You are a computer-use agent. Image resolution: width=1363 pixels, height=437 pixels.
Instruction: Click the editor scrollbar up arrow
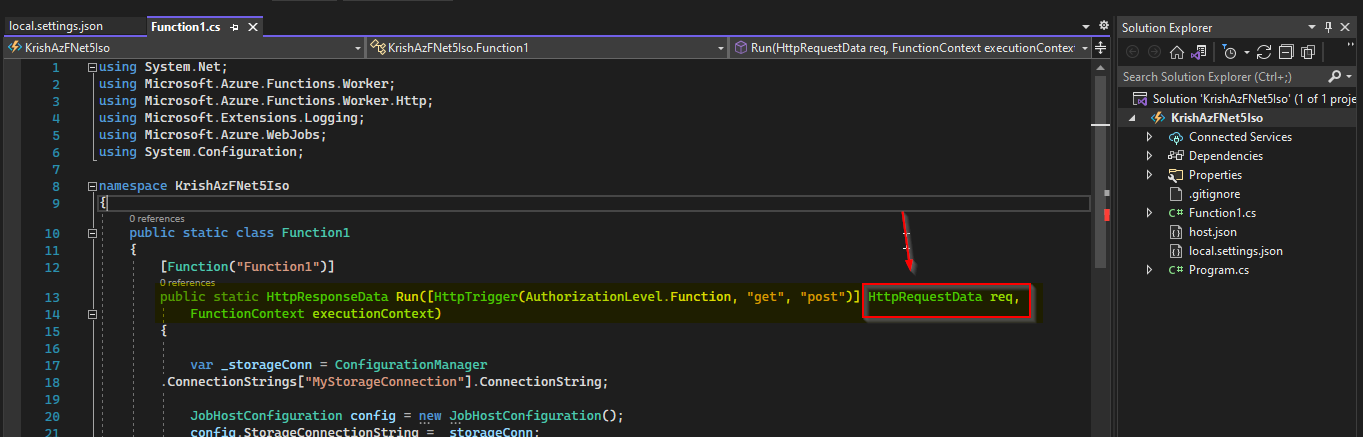1103,65
